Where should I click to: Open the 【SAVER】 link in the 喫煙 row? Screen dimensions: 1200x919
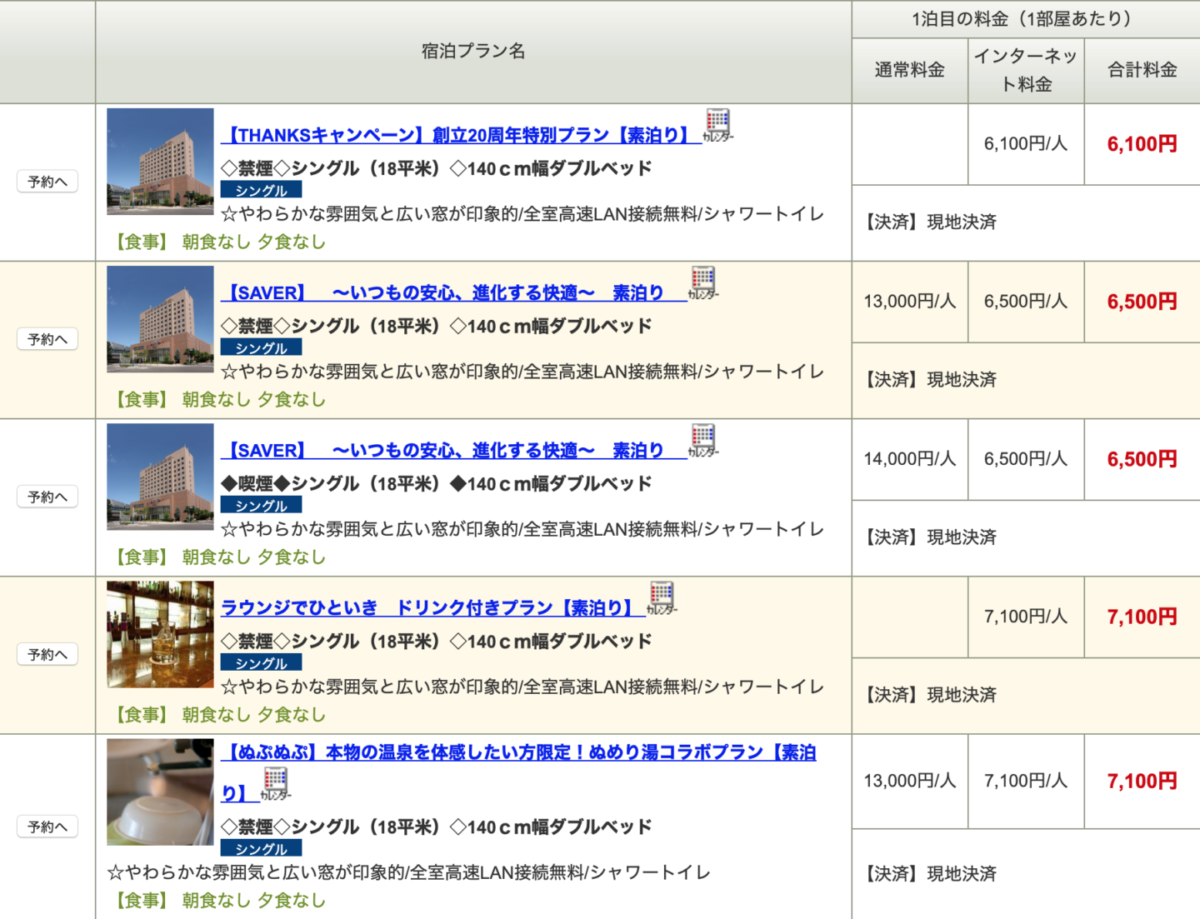[453, 450]
